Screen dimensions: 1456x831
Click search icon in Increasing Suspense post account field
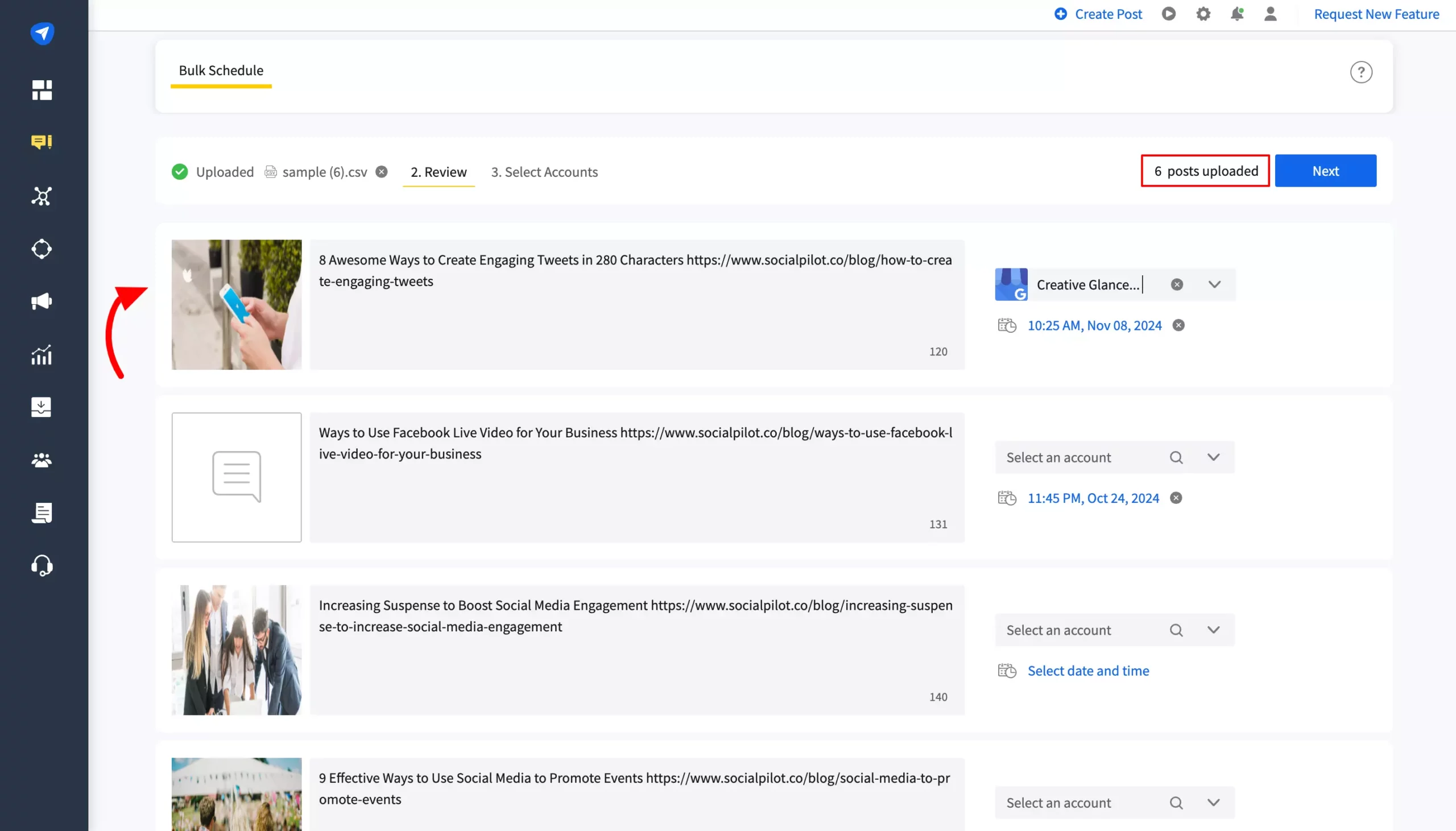[x=1176, y=630]
